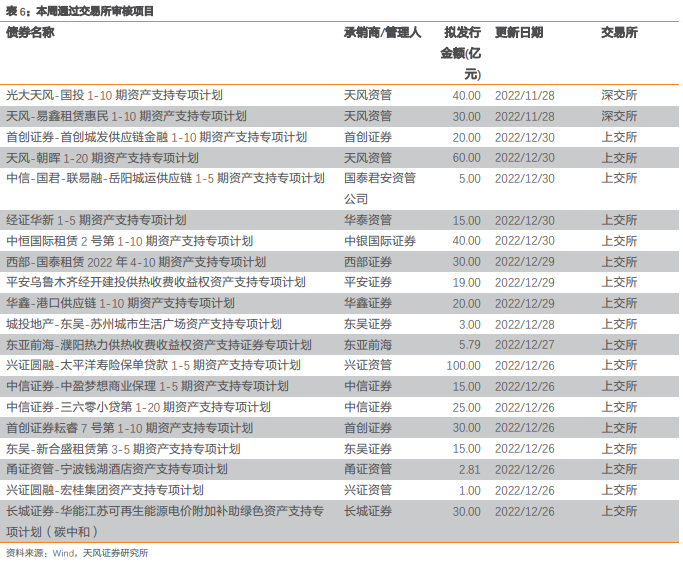This screenshot has height=562, width=683.
Task: Click the '华鑫证券' underwriter cell
Action: pyautogui.click(x=368, y=303)
